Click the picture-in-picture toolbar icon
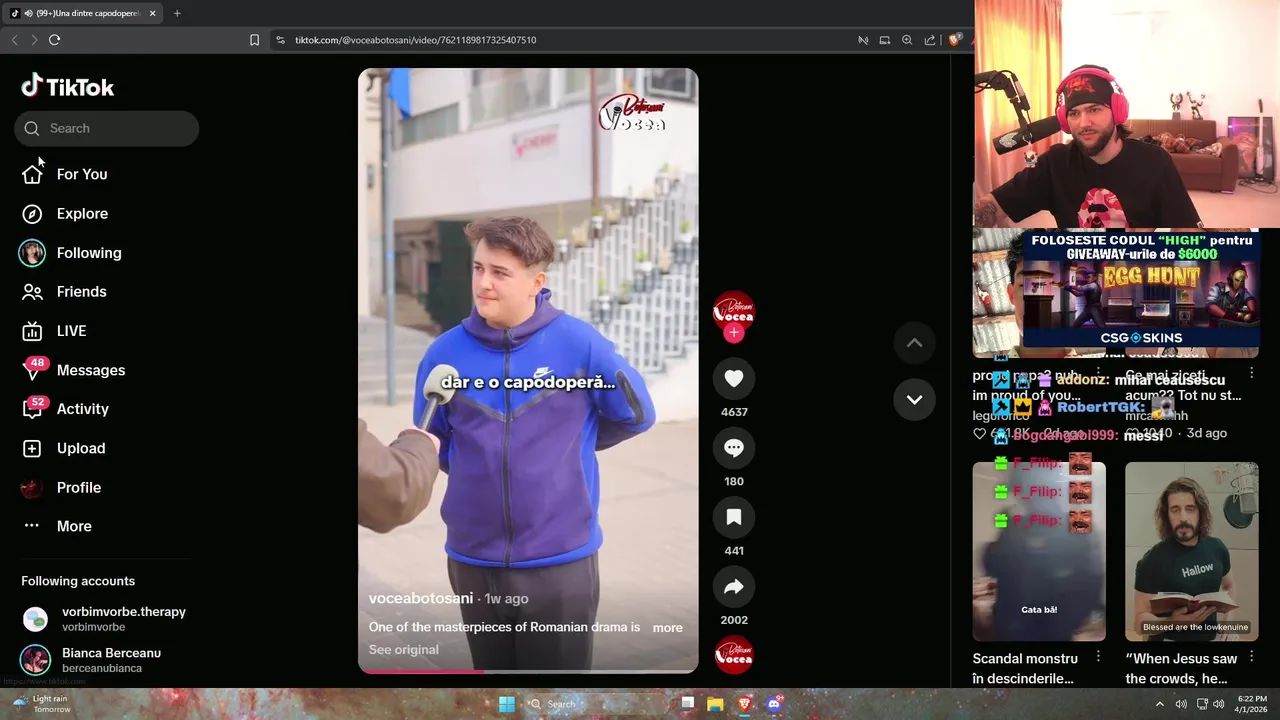The image size is (1280, 720). [884, 40]
